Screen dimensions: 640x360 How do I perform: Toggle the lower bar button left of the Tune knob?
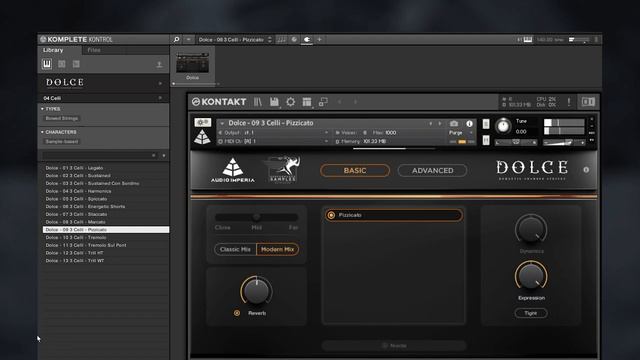tap(486, 140)
